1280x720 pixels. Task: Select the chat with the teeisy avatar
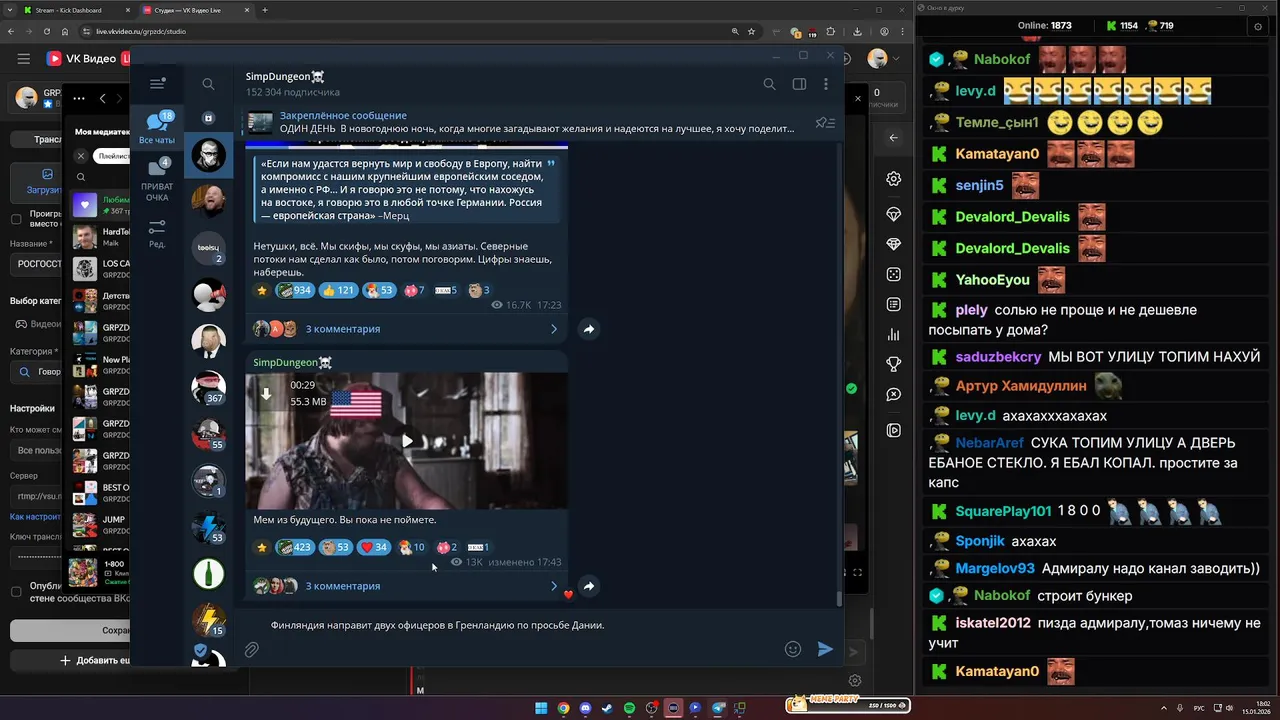(209, 247)
